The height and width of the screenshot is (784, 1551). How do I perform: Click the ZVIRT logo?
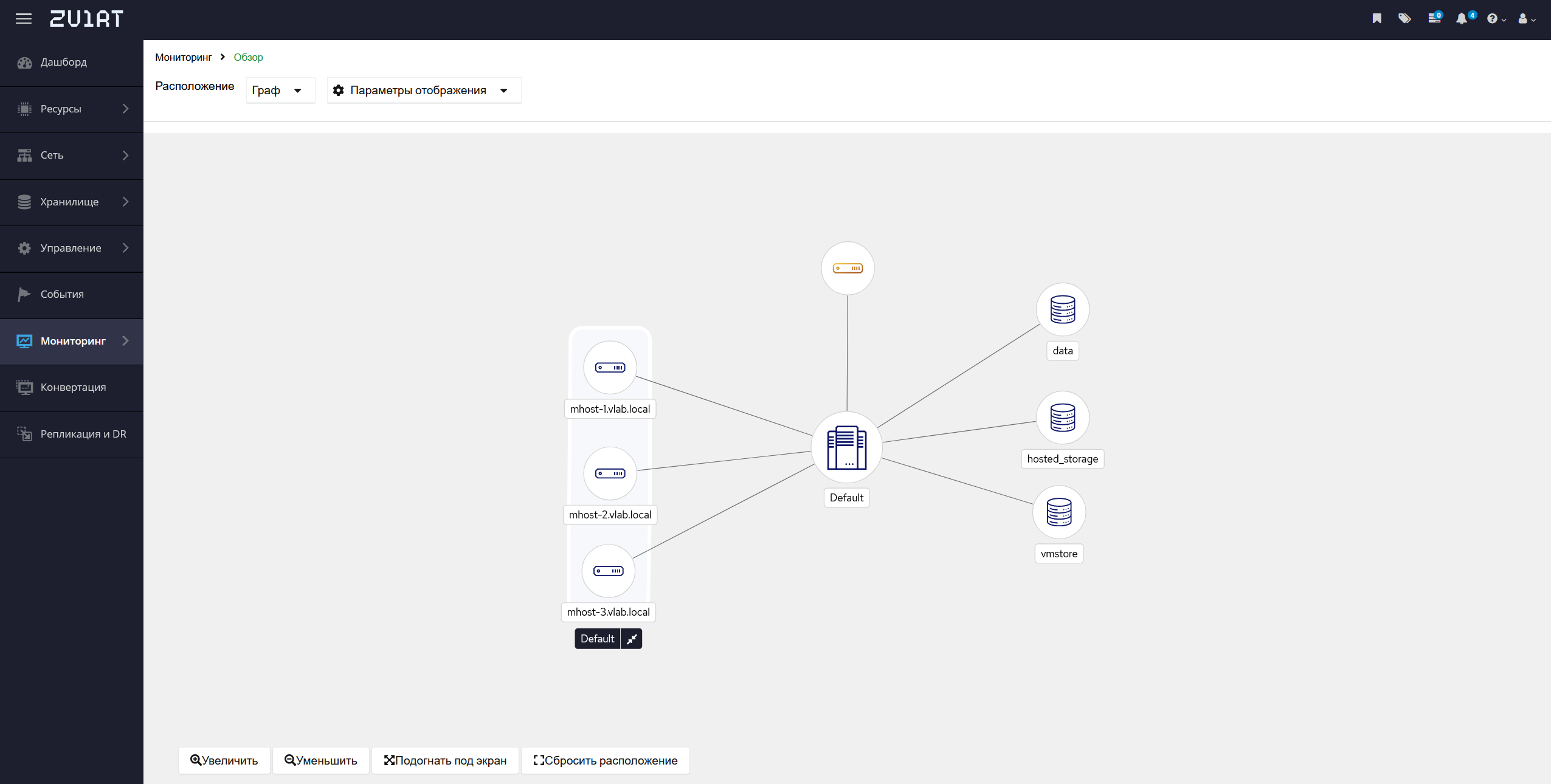(x=86, y=19)
